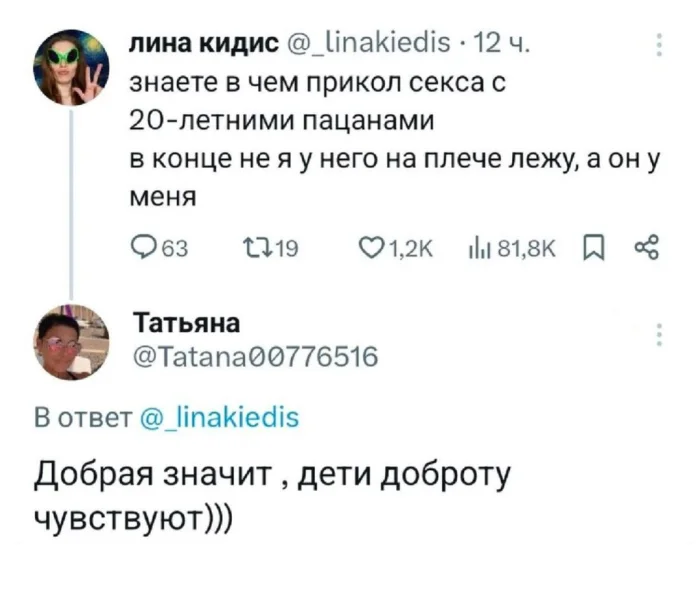700x594 pixels.
Task: Open the three-dot menu on лина кидис's tweet
Action: coord(657,46)
